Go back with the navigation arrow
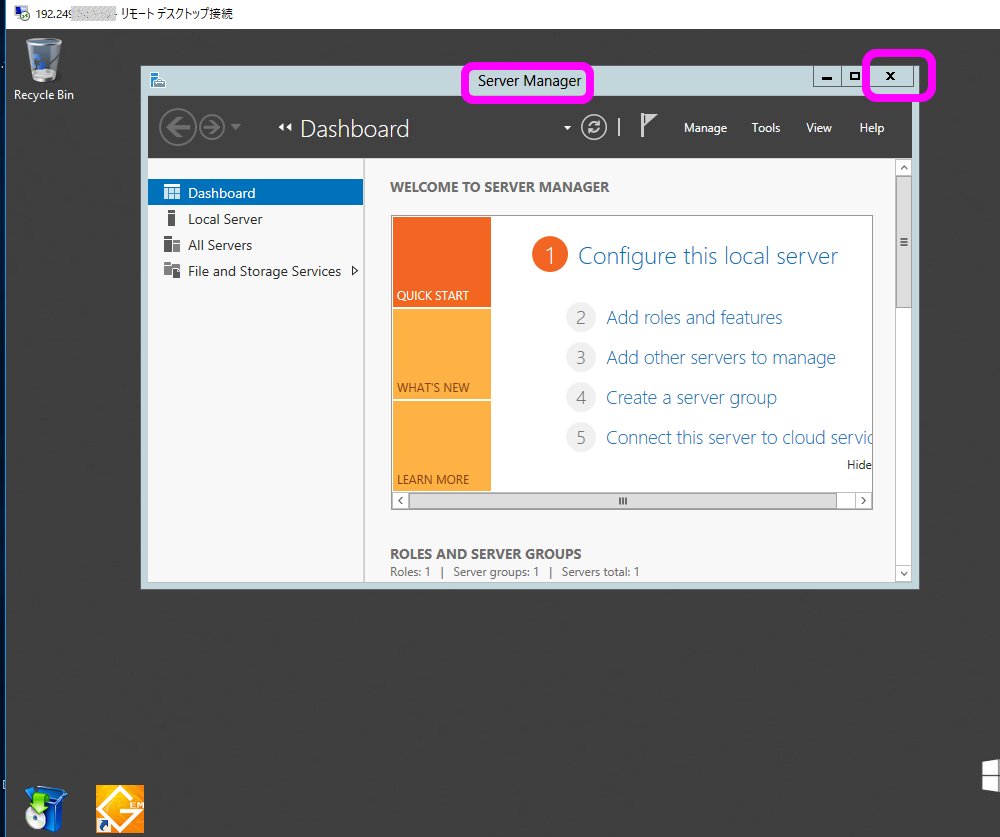 pyautogui.click(x=177, y=128)
